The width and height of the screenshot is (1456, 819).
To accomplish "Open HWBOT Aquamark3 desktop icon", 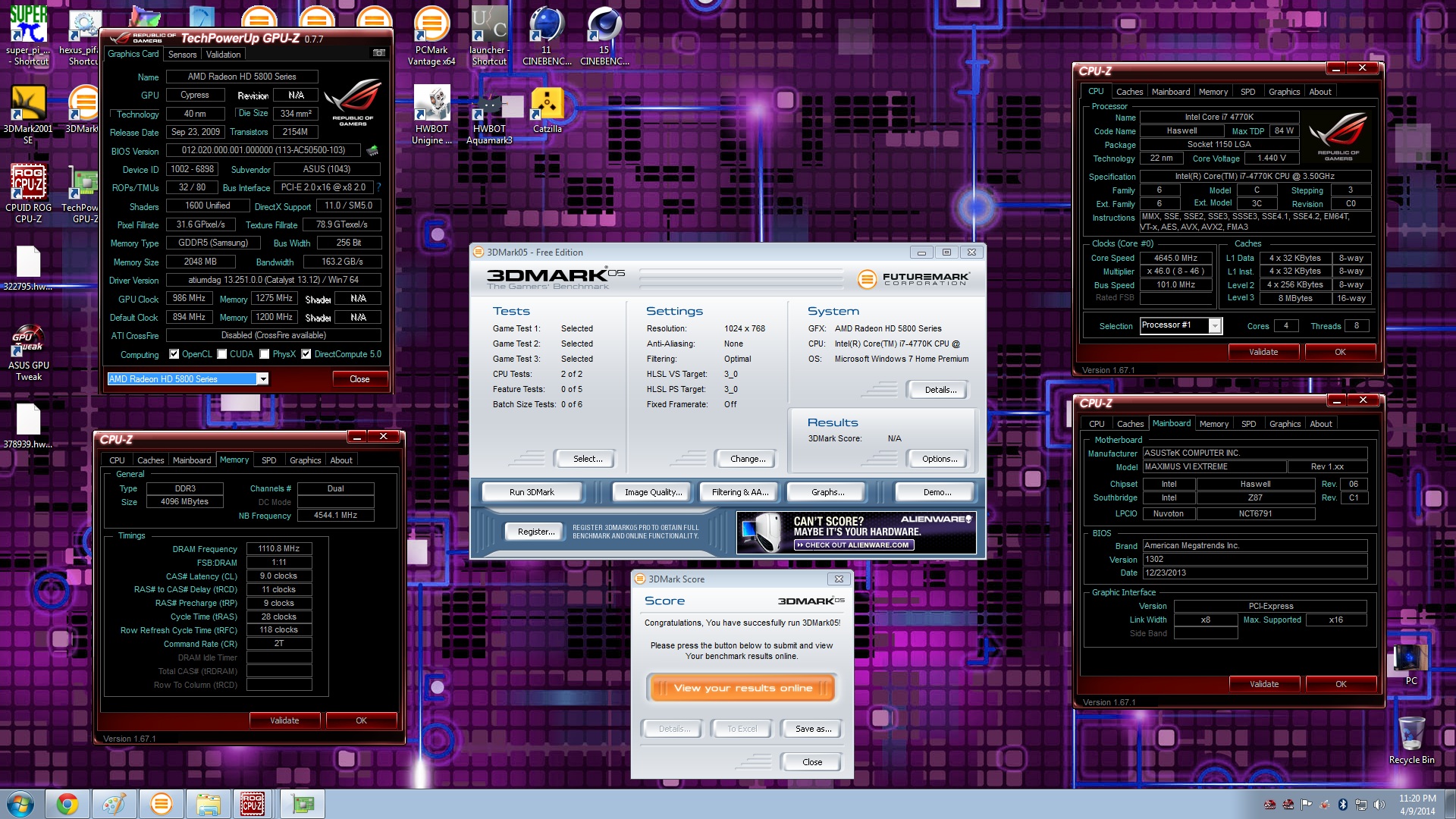I will point(489,114).
